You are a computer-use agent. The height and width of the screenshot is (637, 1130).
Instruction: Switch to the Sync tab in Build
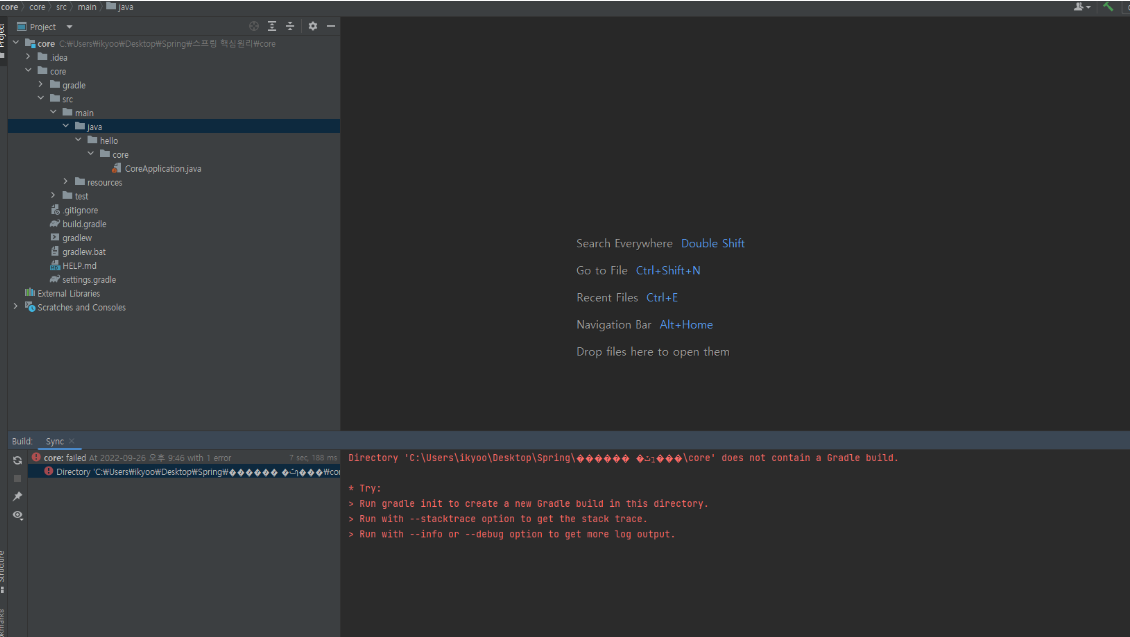pyautogui.click(x=55, y=441)
